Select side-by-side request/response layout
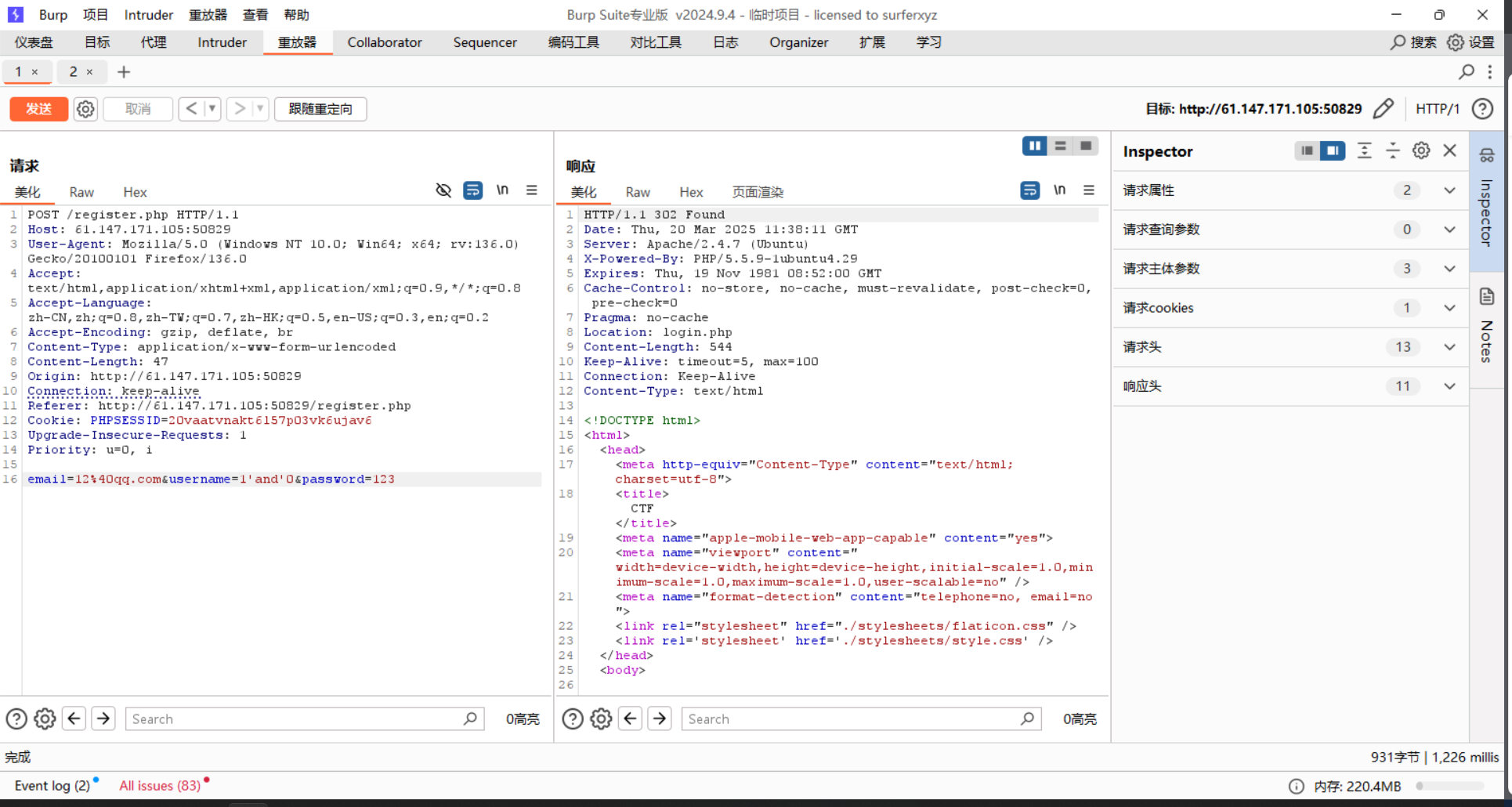Image resolution: width=1512 pixels, height=807 pixels. [1035, 146]
